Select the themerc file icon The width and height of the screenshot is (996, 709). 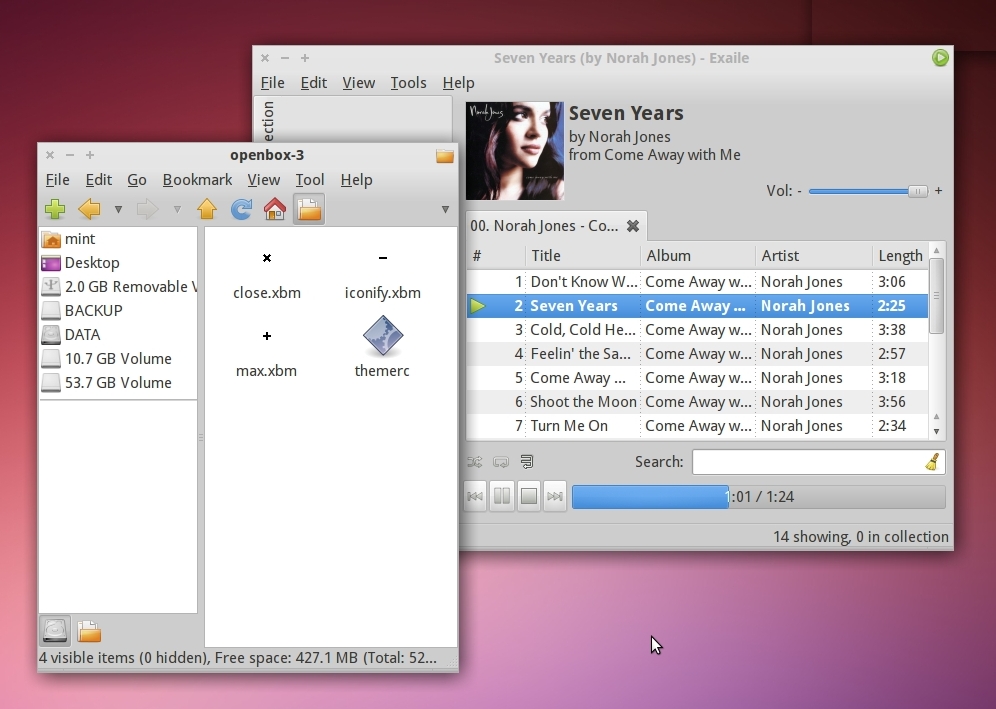click(382, 337)
